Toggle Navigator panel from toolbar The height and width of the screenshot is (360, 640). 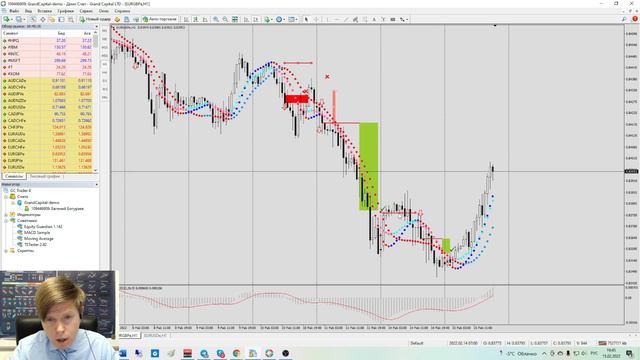point(52,19)
